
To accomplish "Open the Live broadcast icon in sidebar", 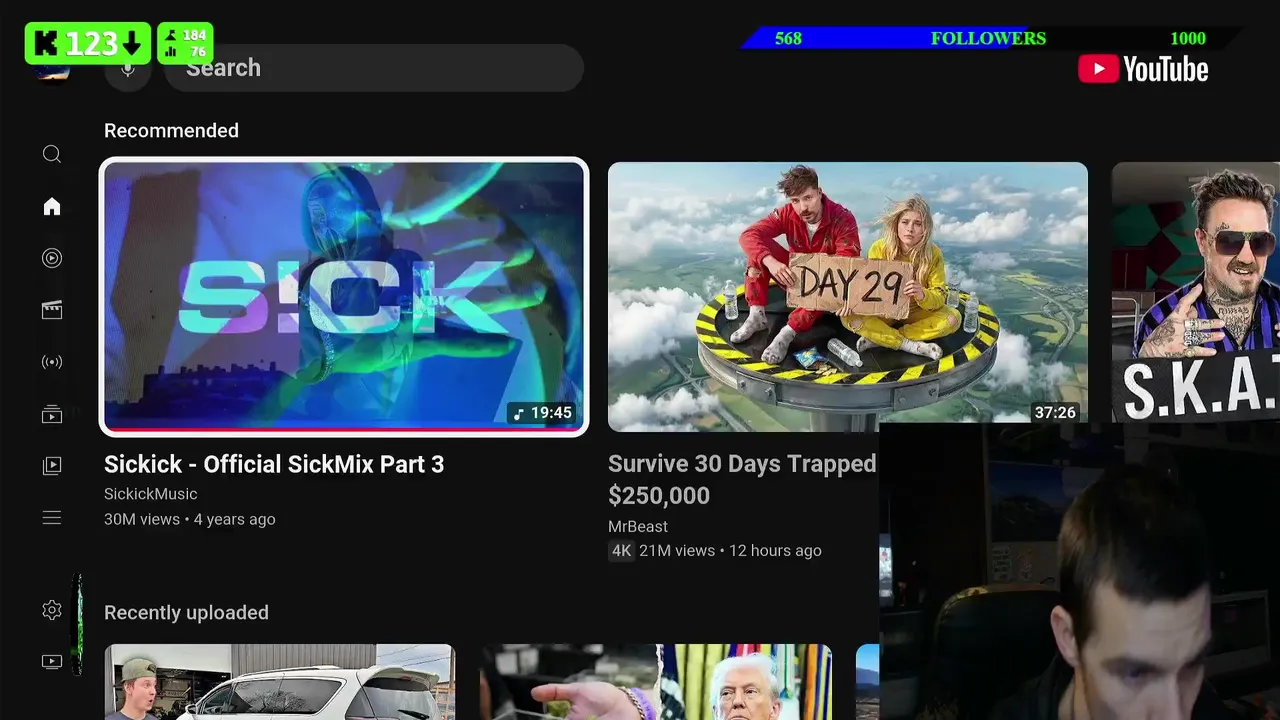I will [52, 362].
